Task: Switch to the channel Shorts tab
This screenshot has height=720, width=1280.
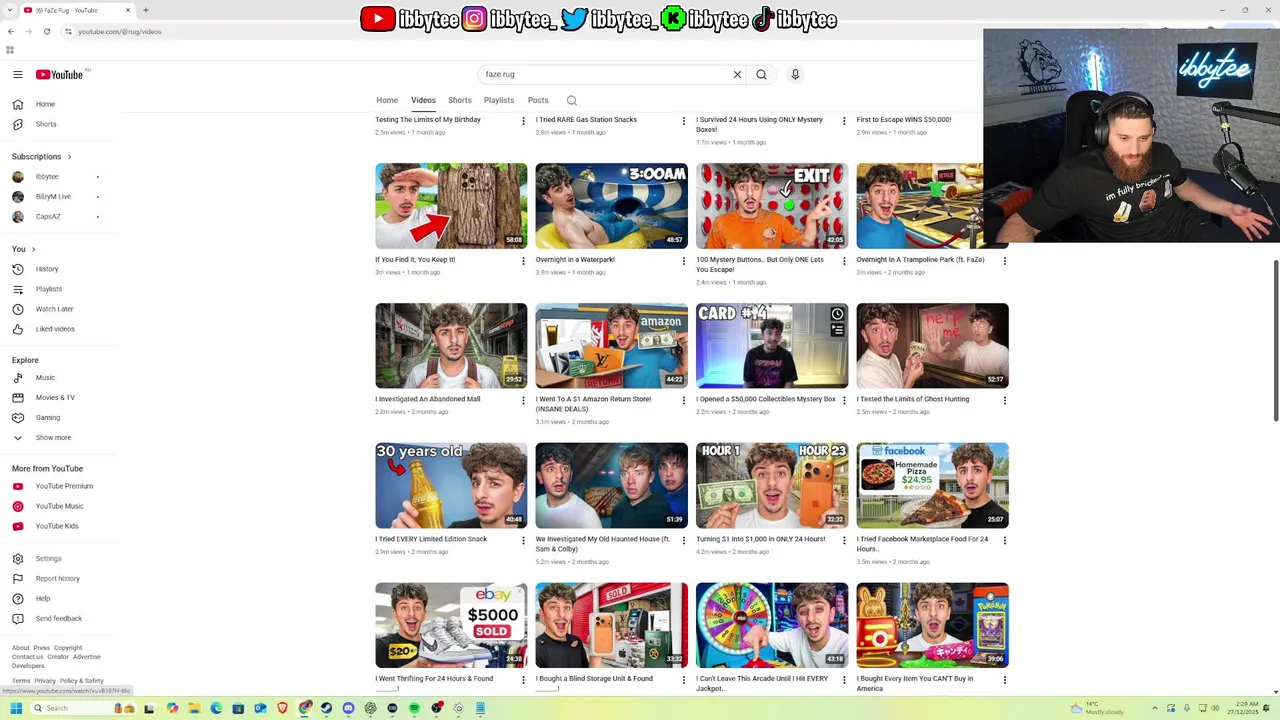Action: (x=460, y=100)
